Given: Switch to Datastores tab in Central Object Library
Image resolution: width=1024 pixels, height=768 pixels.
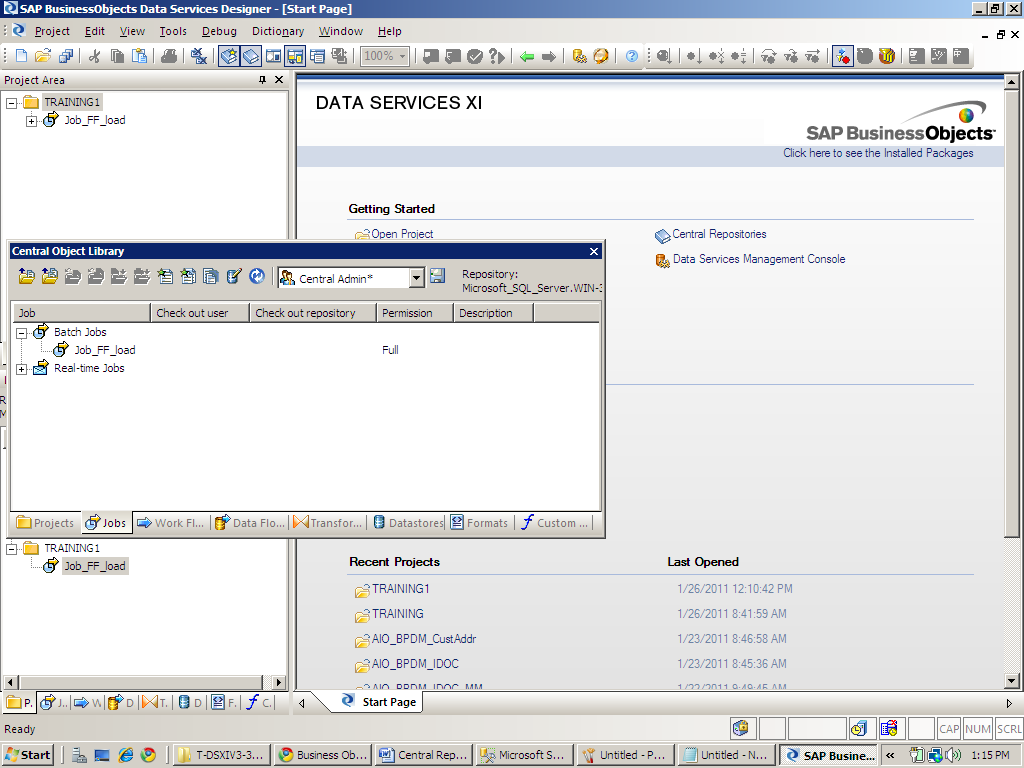Looking at the screenshot, I should [x=408, y=522].
